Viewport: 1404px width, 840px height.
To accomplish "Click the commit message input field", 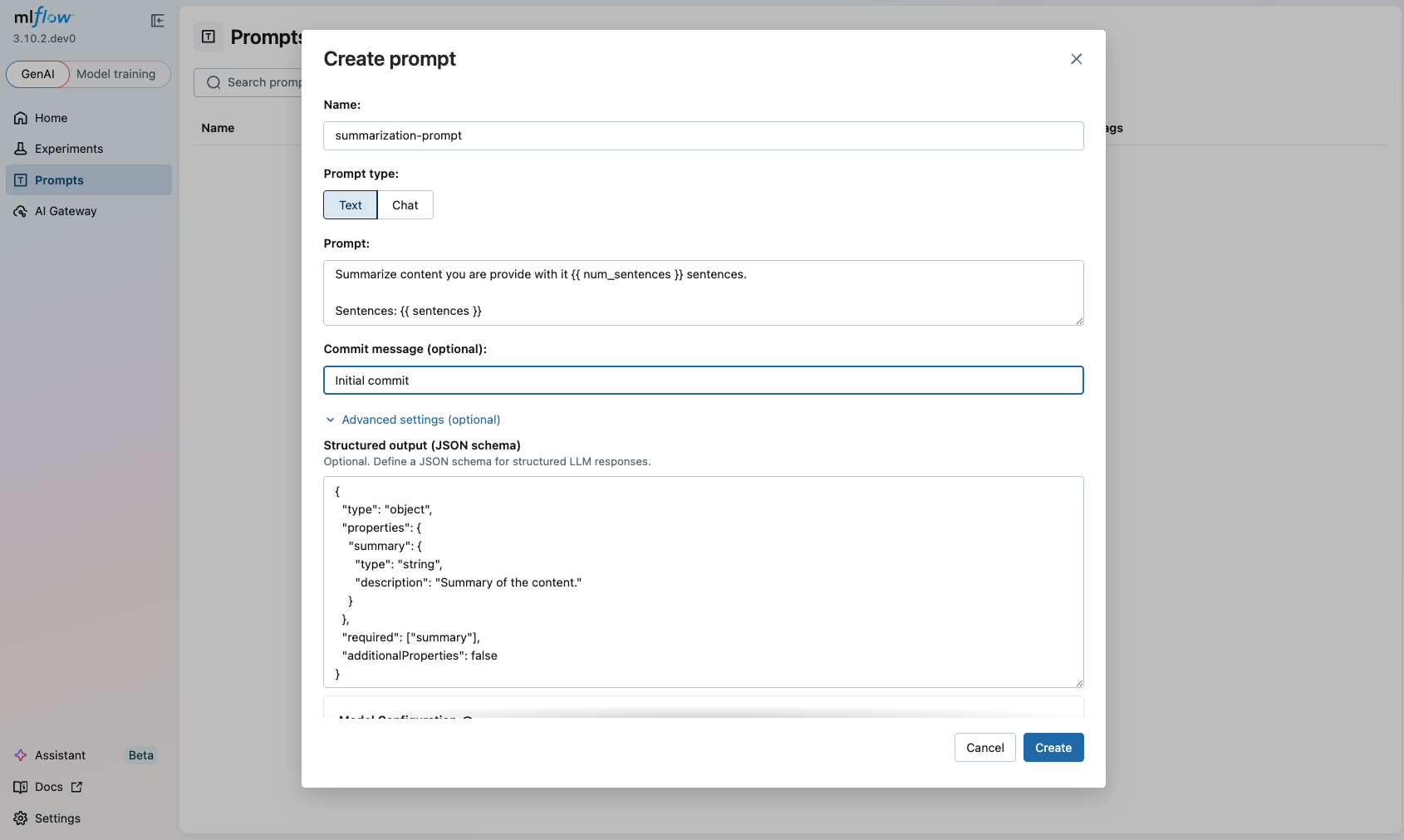I will pos(703,380).
